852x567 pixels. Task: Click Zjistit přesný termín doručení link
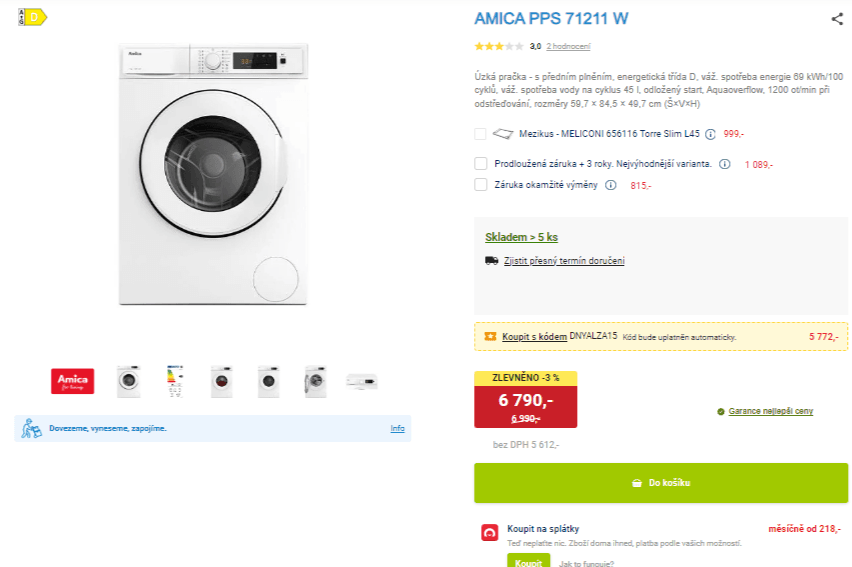tap(565, 261)
